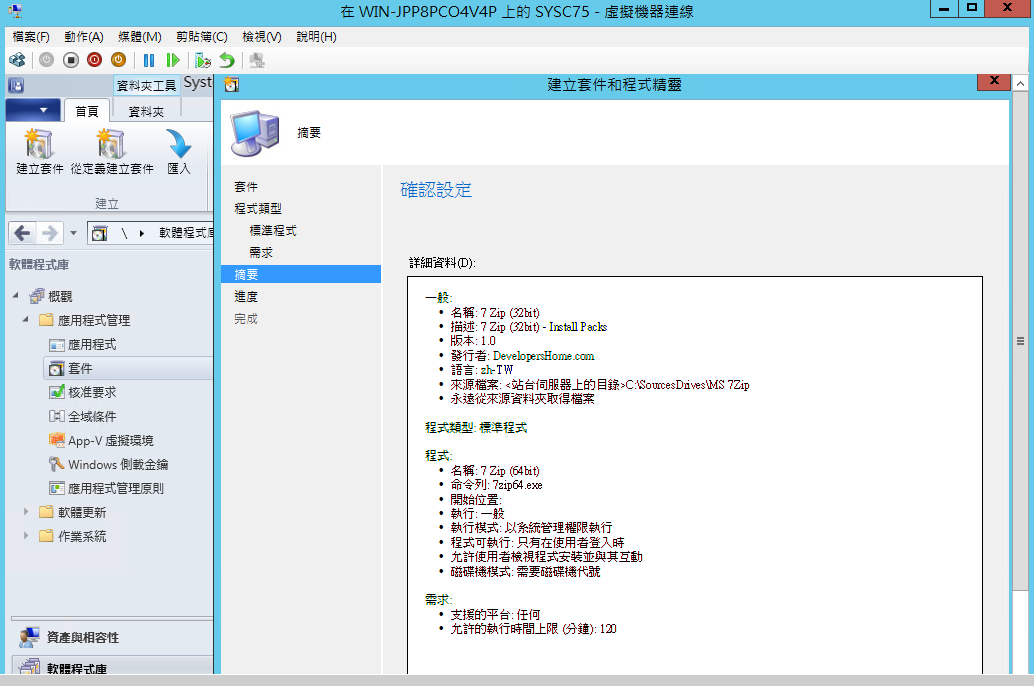Image resolution: width=1034 pixels, height=686 pixels.
Task: Open the 檢視(V) menu
Action: (x=262, y=37)
